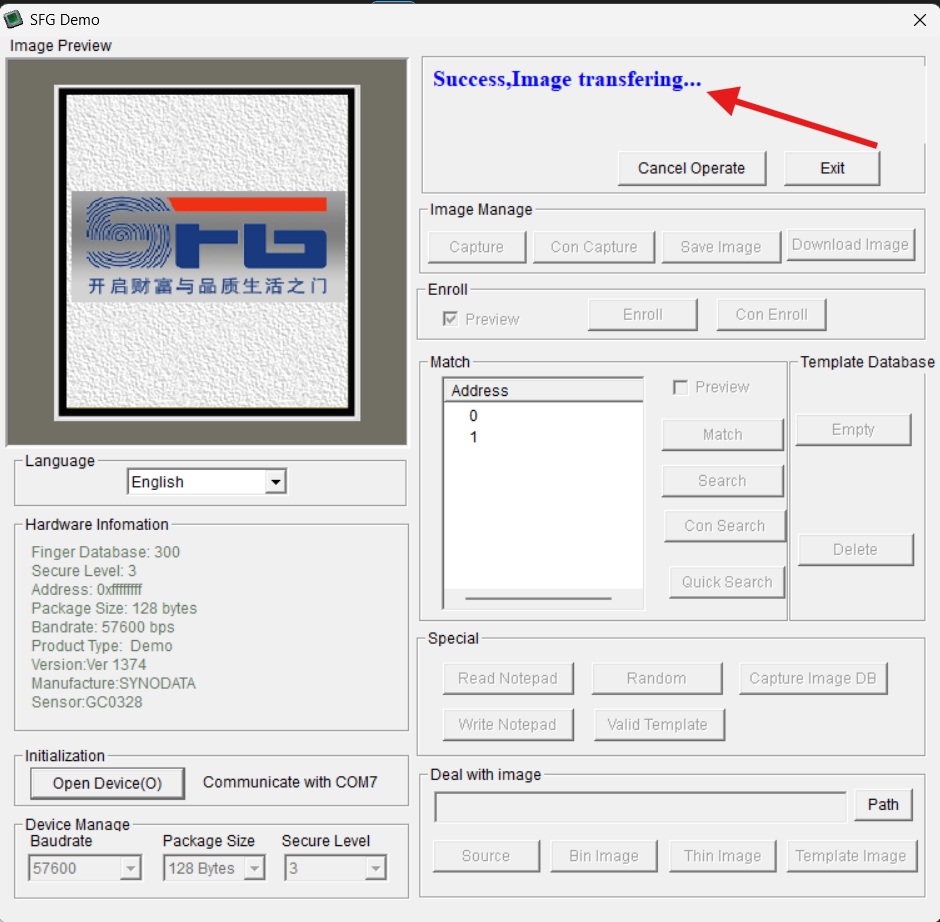Screen dimensions: 940x922
Task: Click the 'Product Type: Demo' info line
Action: 102,646
